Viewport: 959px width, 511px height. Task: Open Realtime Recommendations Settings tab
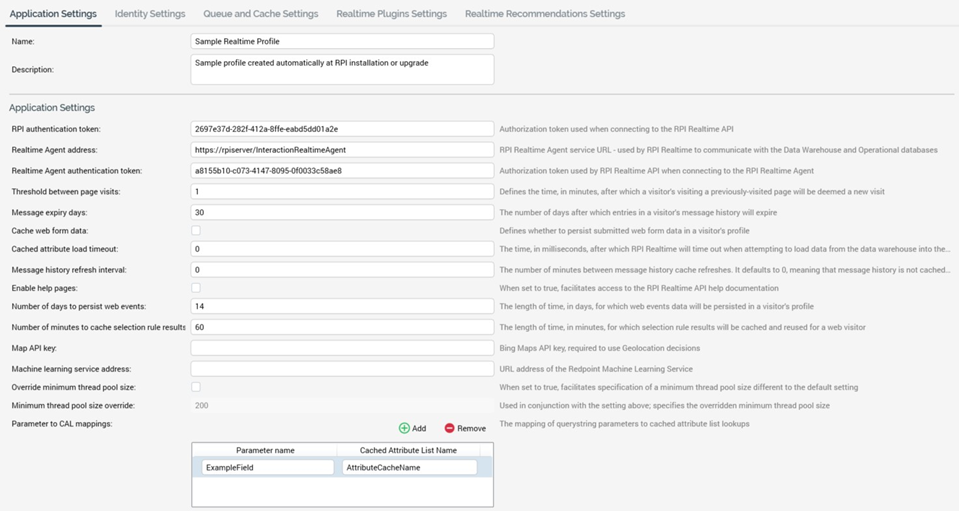click(544, 14)
